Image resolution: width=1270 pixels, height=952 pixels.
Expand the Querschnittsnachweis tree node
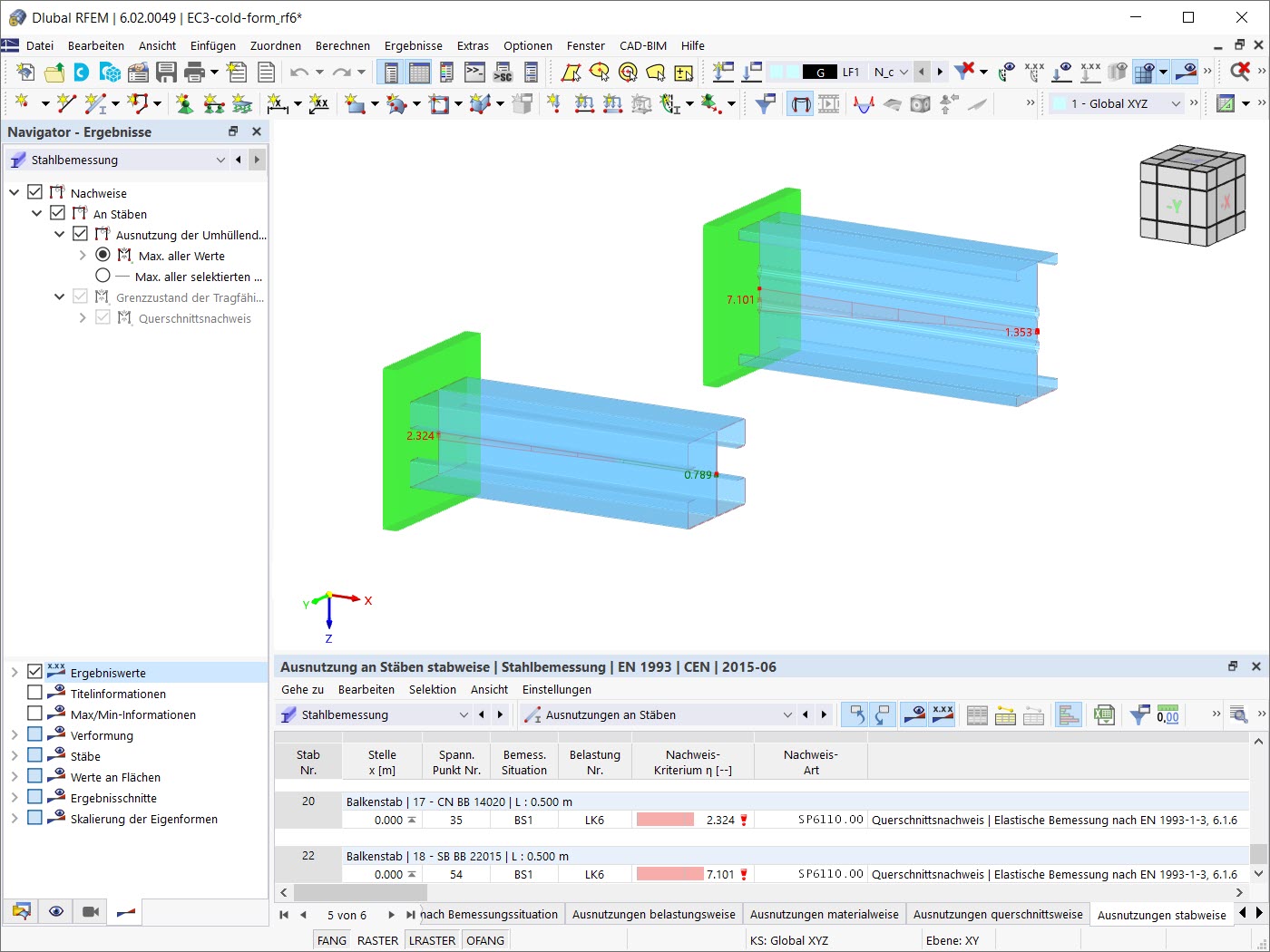point(83,318)
